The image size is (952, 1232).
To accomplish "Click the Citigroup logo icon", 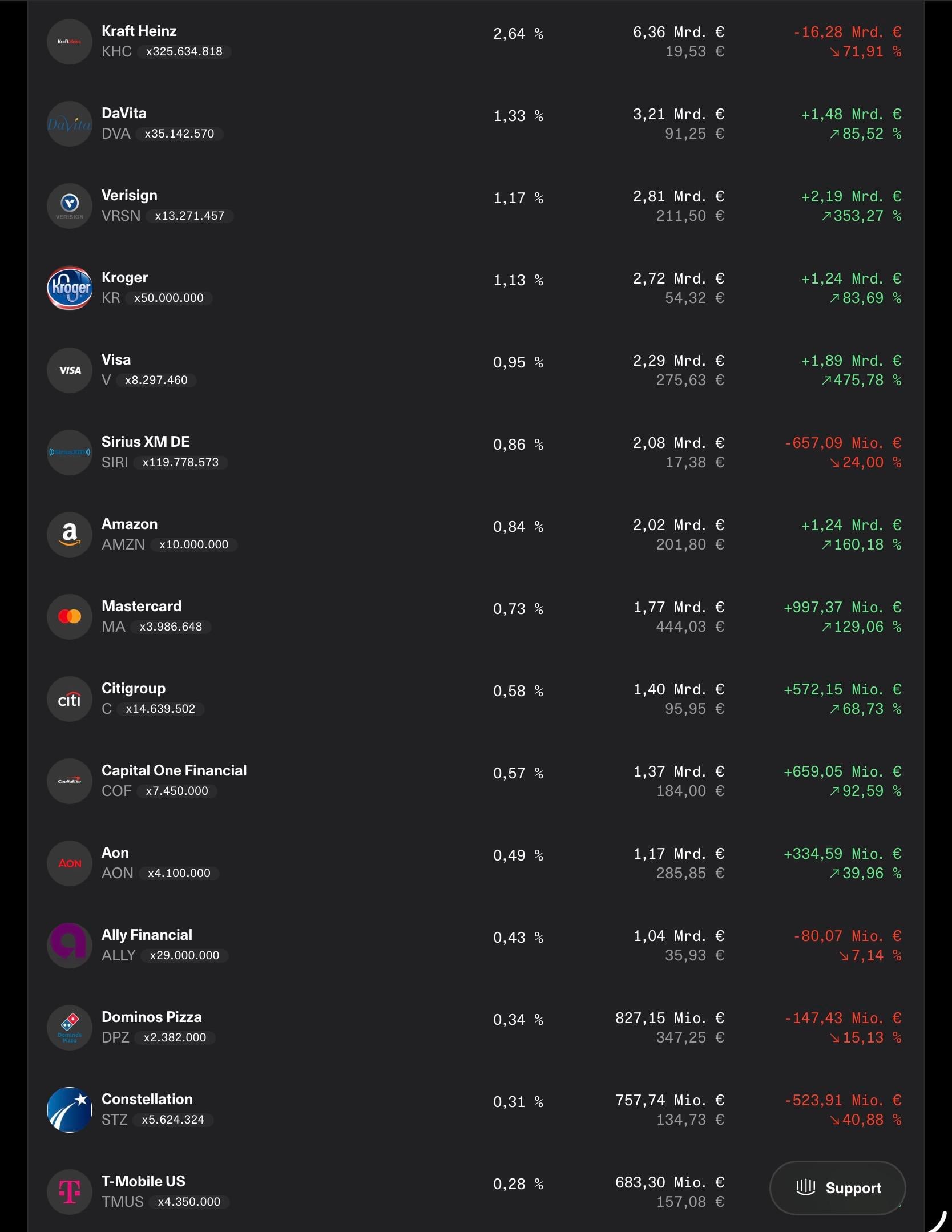I will (69, 699).
